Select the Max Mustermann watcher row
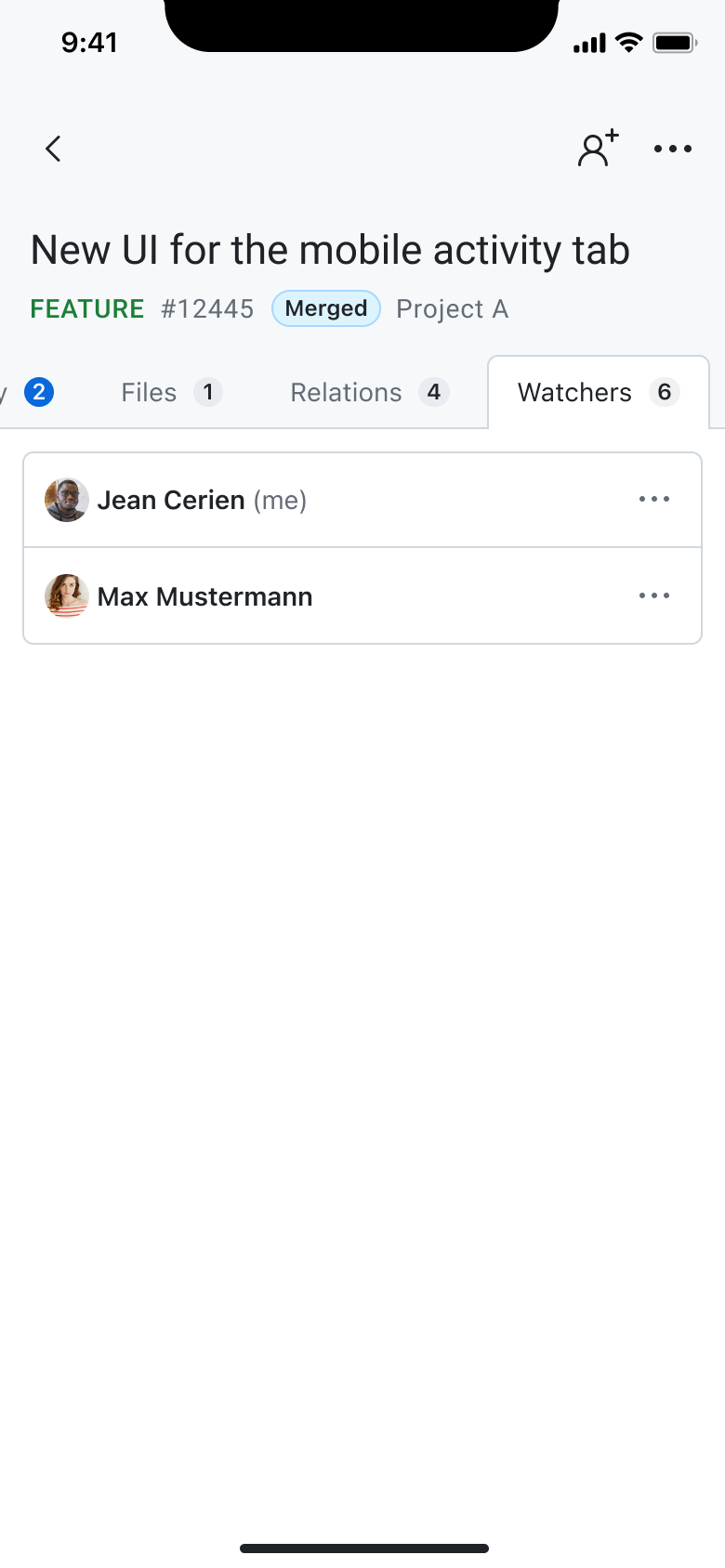Viewport: 725px width, 1568px height. pyautogui.click(x=325, y=595)
